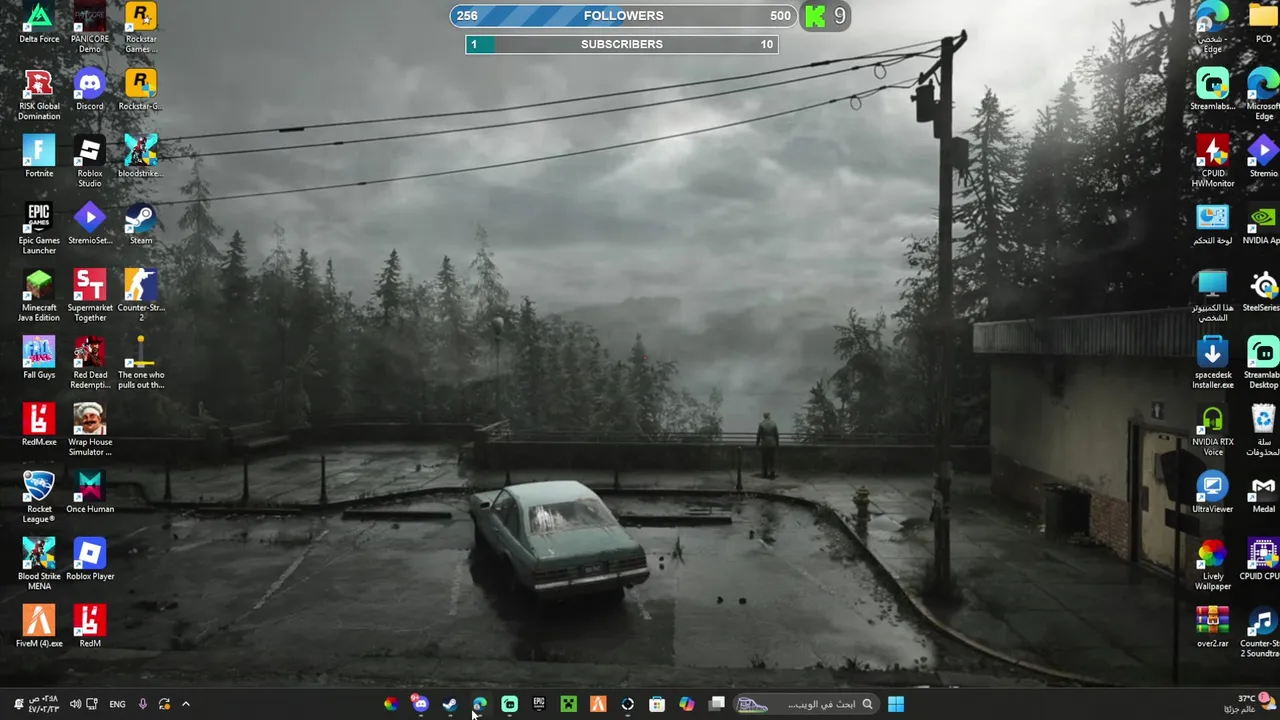Open the Roblox Player shortcut
The width and height of the screenshot is (1280, 720).
(90, 559)
